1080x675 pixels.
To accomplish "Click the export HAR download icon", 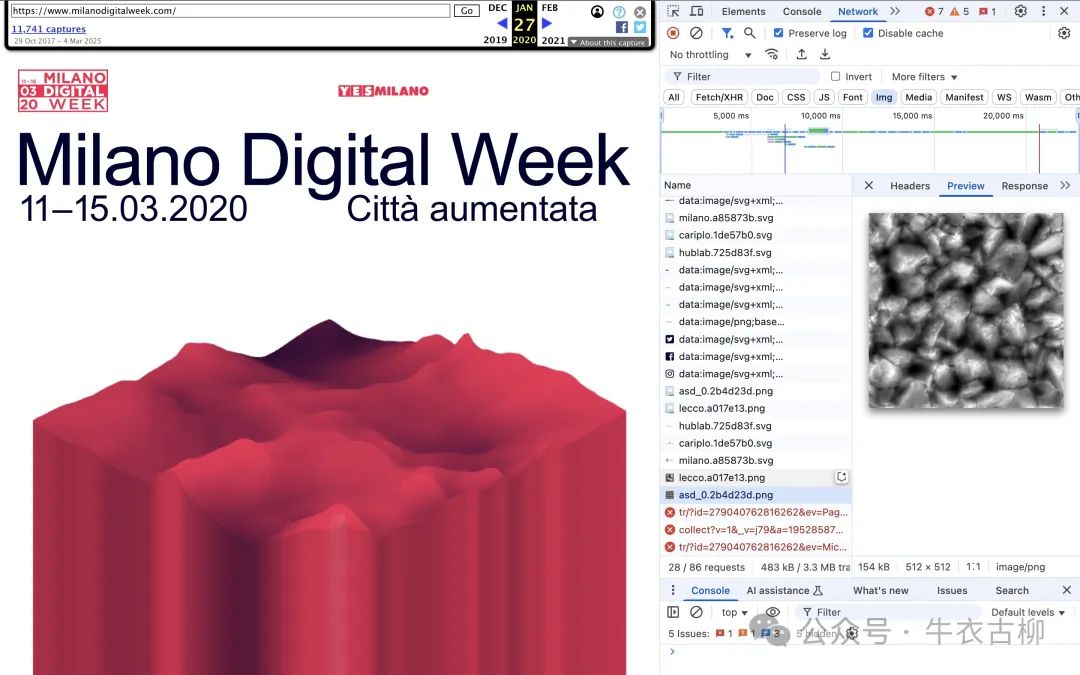I will [824, 54].
